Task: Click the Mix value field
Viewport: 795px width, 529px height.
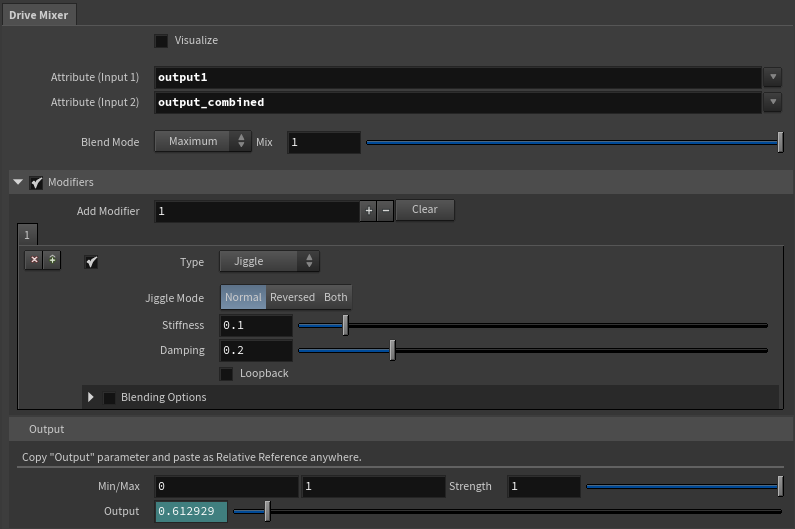Action: (323, 143)
